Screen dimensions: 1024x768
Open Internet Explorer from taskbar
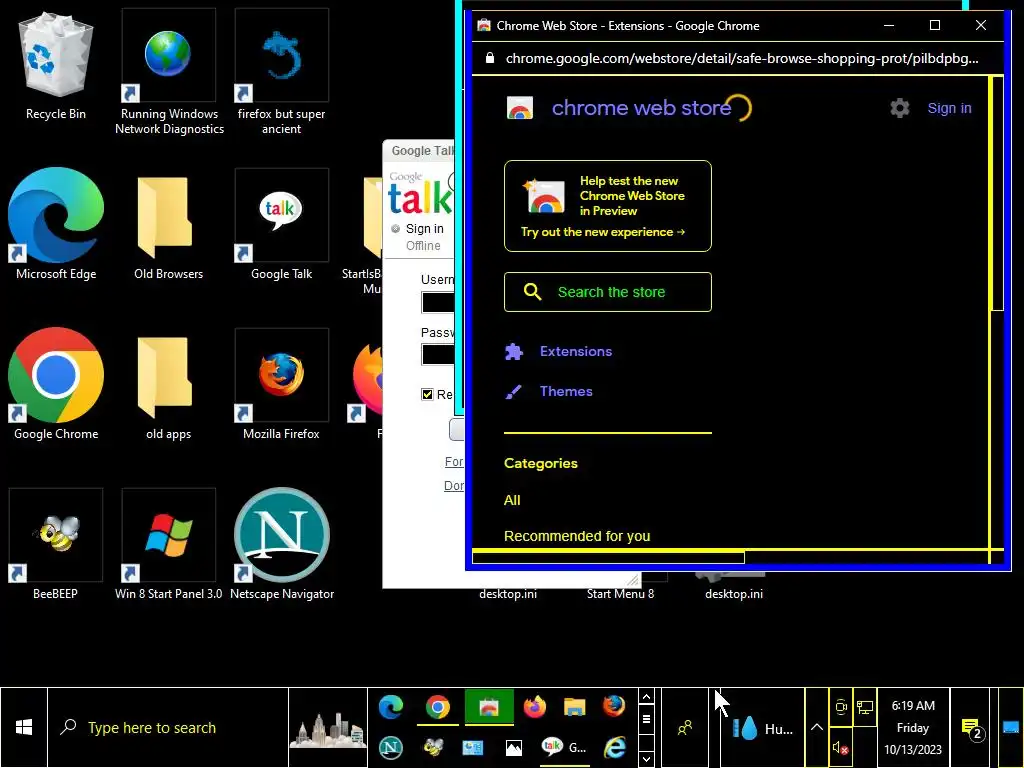tap(615, 747)
